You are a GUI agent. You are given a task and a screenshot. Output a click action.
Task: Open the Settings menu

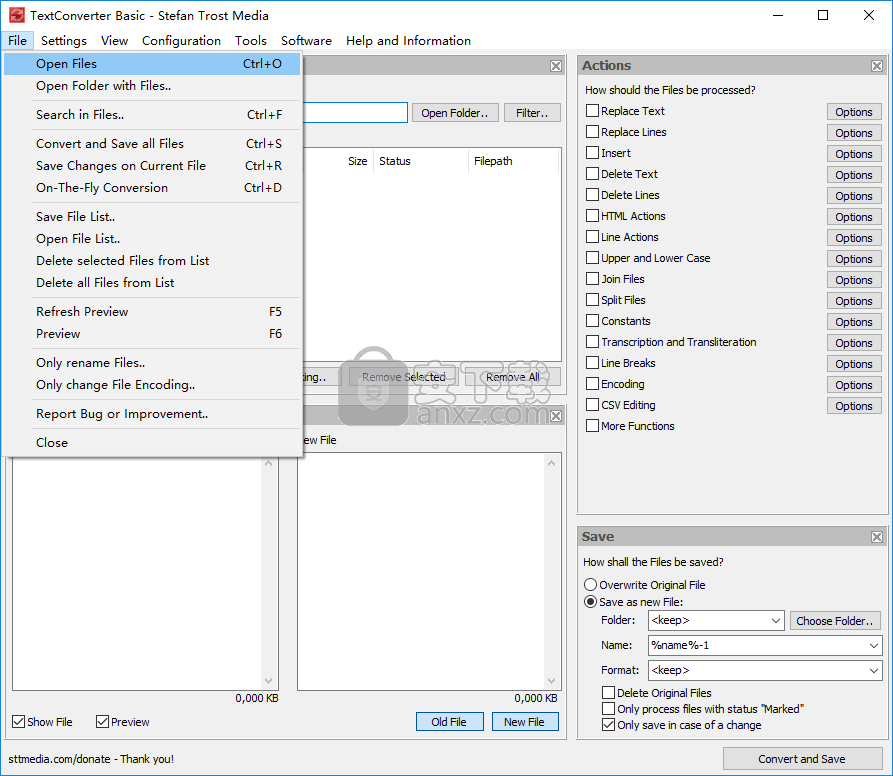(x=64, y=40)
